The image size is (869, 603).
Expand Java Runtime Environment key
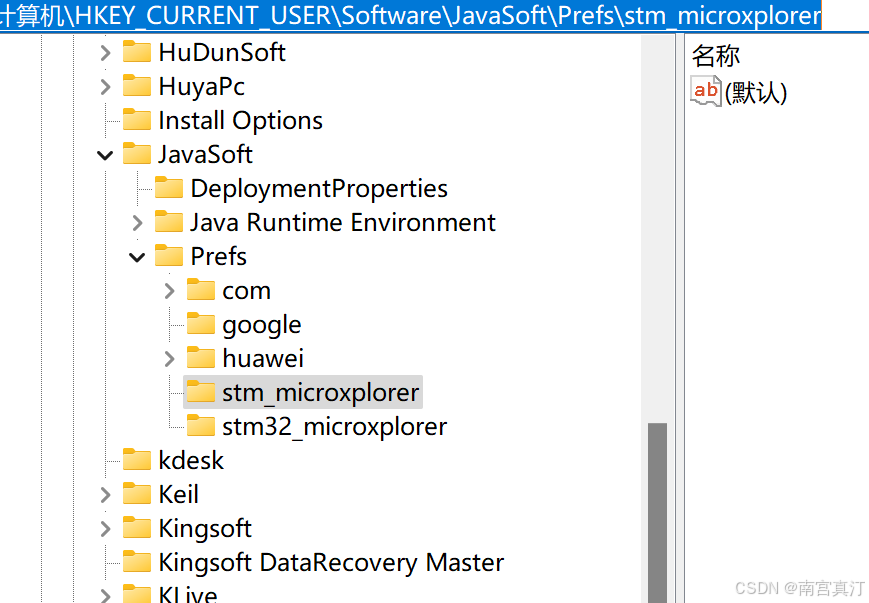pos(137,223)
